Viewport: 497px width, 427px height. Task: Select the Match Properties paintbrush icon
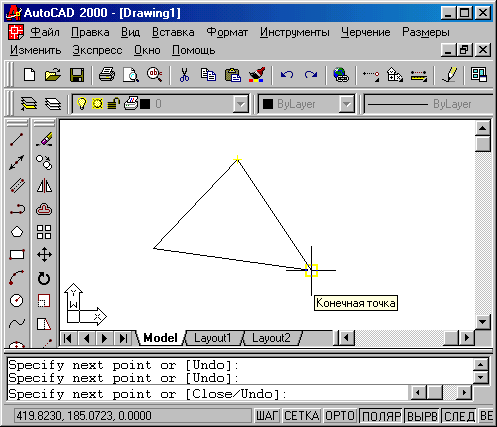pos(257,75)
